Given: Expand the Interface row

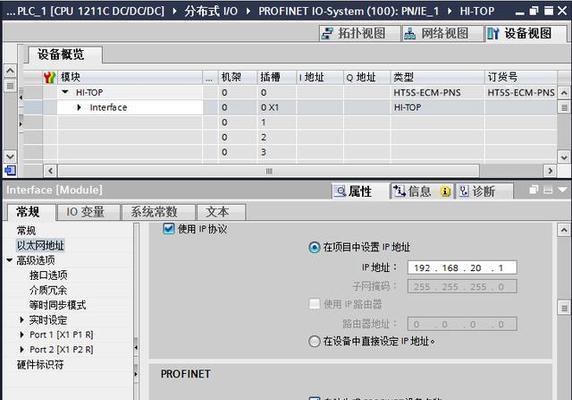Looking at the screenshot, I should click(79, 107).
